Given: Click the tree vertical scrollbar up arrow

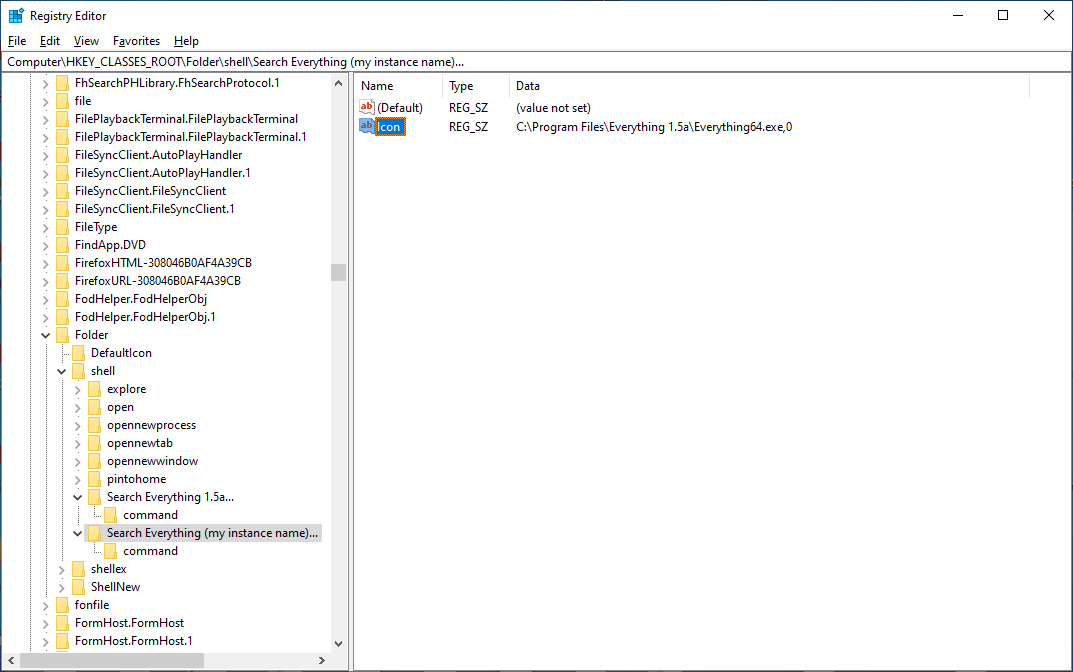Looking at the screenshot, I should [x=338, y=83].
